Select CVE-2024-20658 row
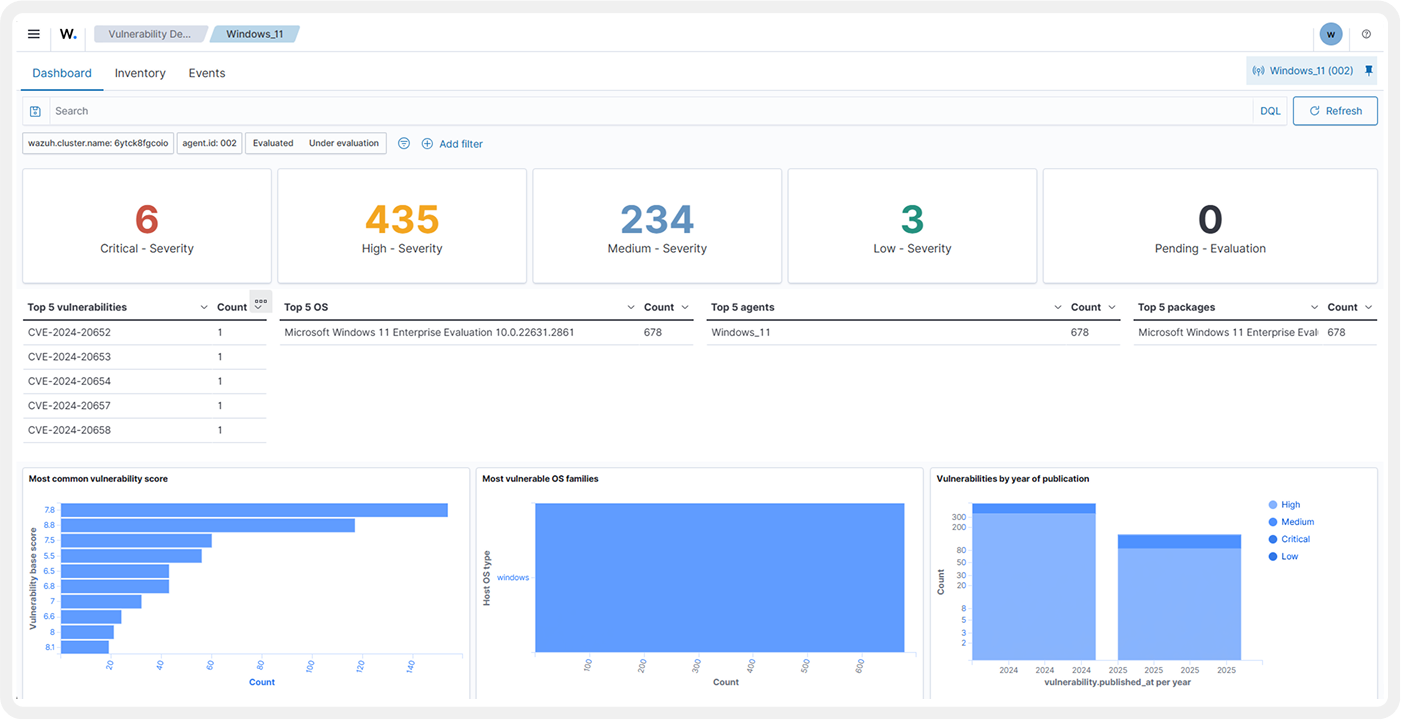This screenshot has height=720, width=1401. (145, 430)
